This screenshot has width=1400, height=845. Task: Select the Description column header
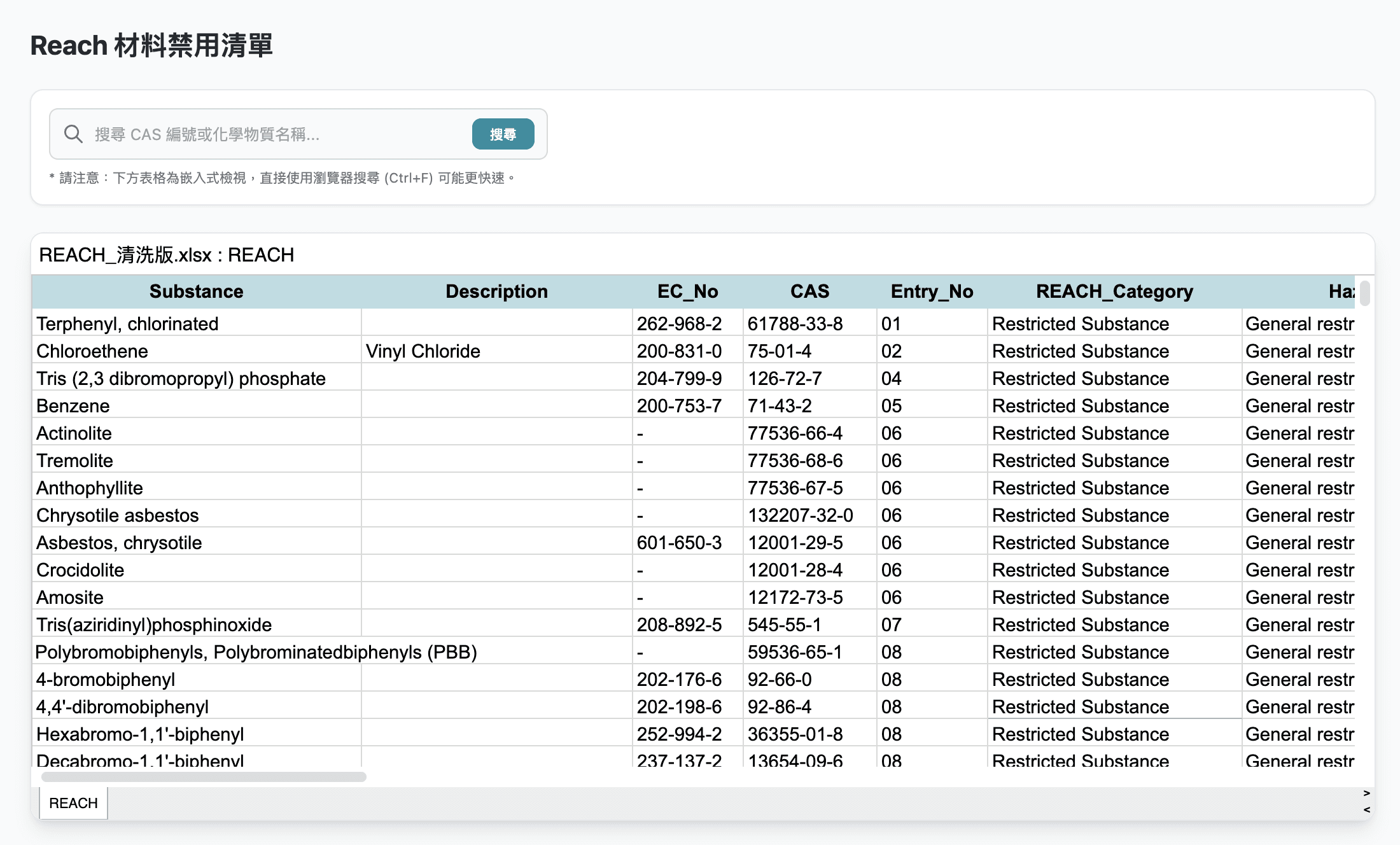point(496,291)
